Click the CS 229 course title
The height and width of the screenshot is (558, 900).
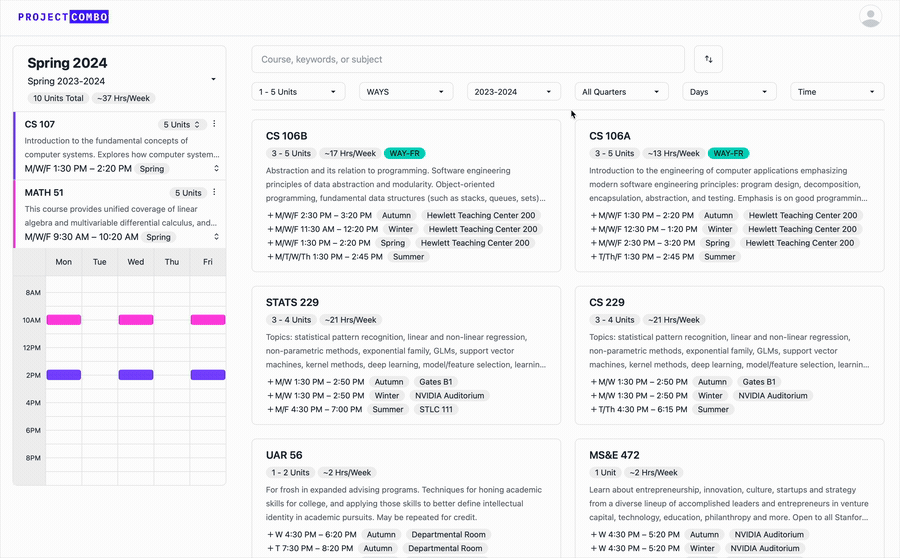tap(607, 302)
